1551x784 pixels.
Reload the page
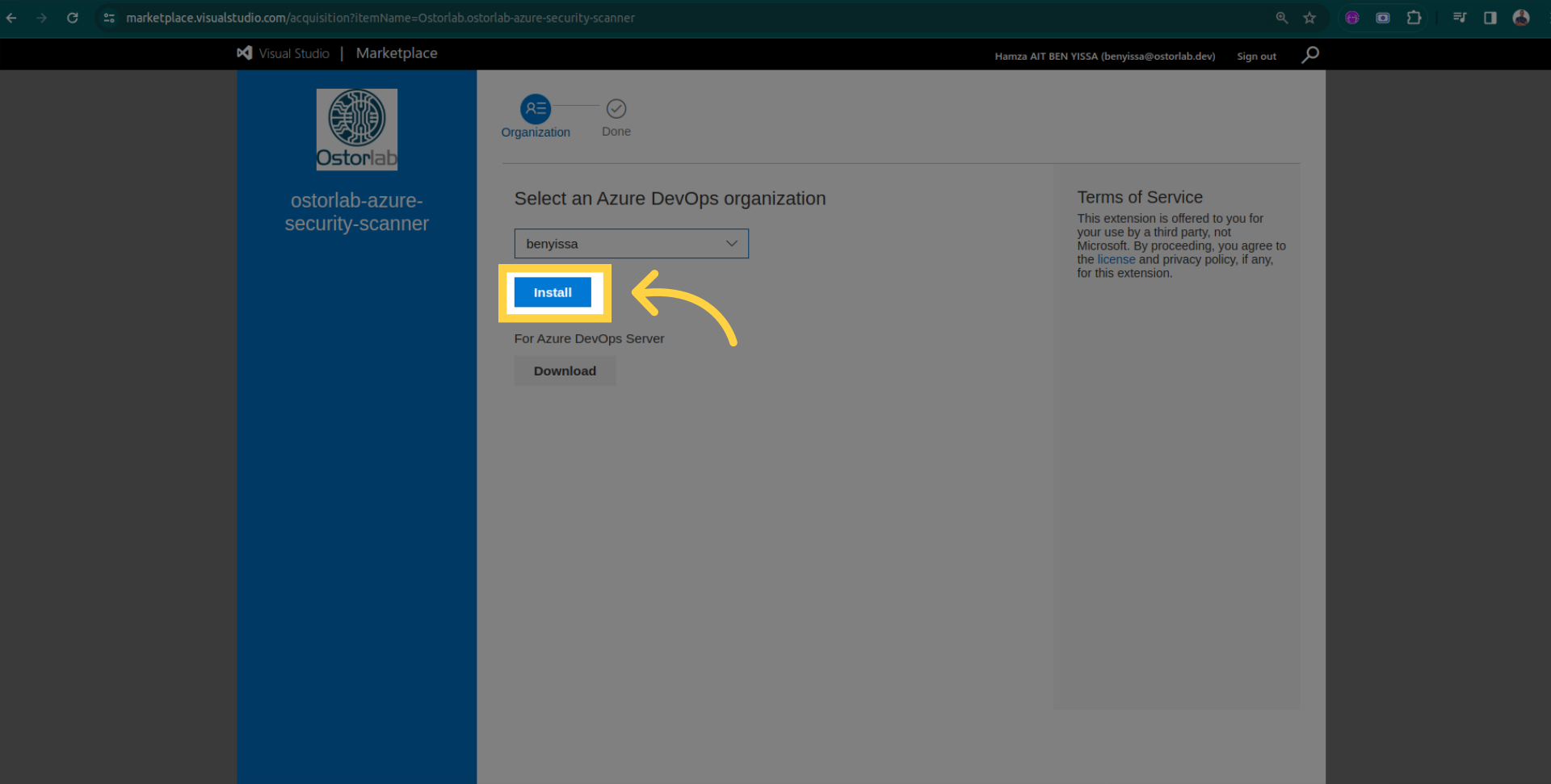[x=73, y=18]
